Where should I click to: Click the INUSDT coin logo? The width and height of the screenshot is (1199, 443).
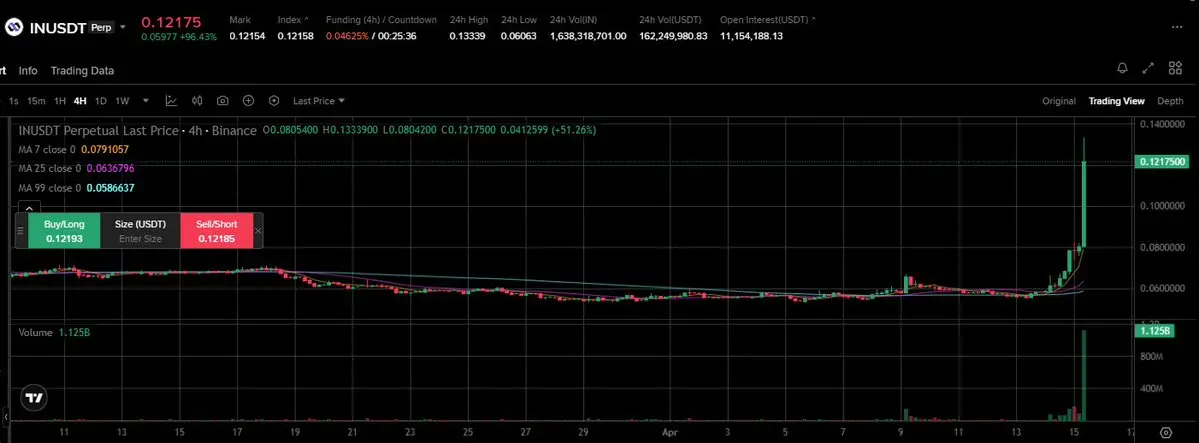click(x=15, y=28)
